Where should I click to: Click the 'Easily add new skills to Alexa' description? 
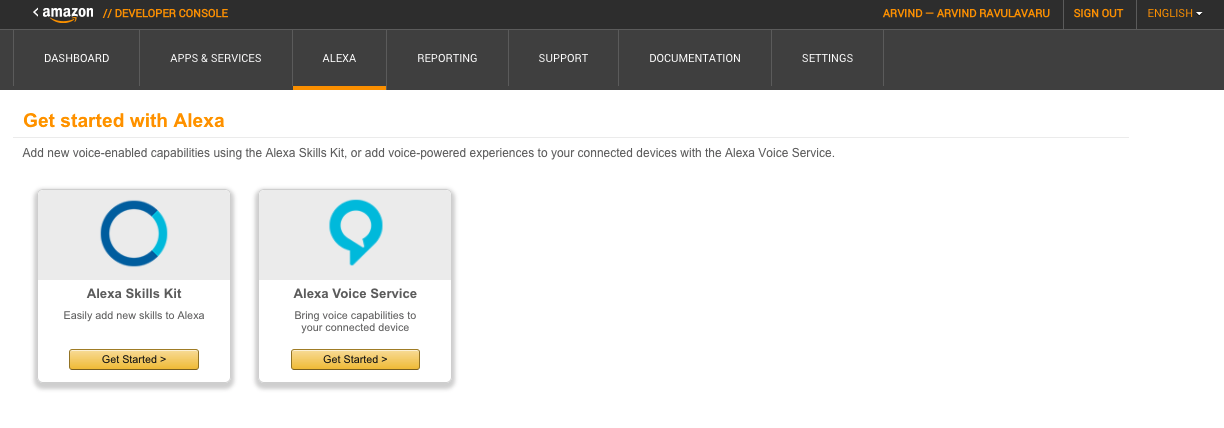click(x=134, y=316)
